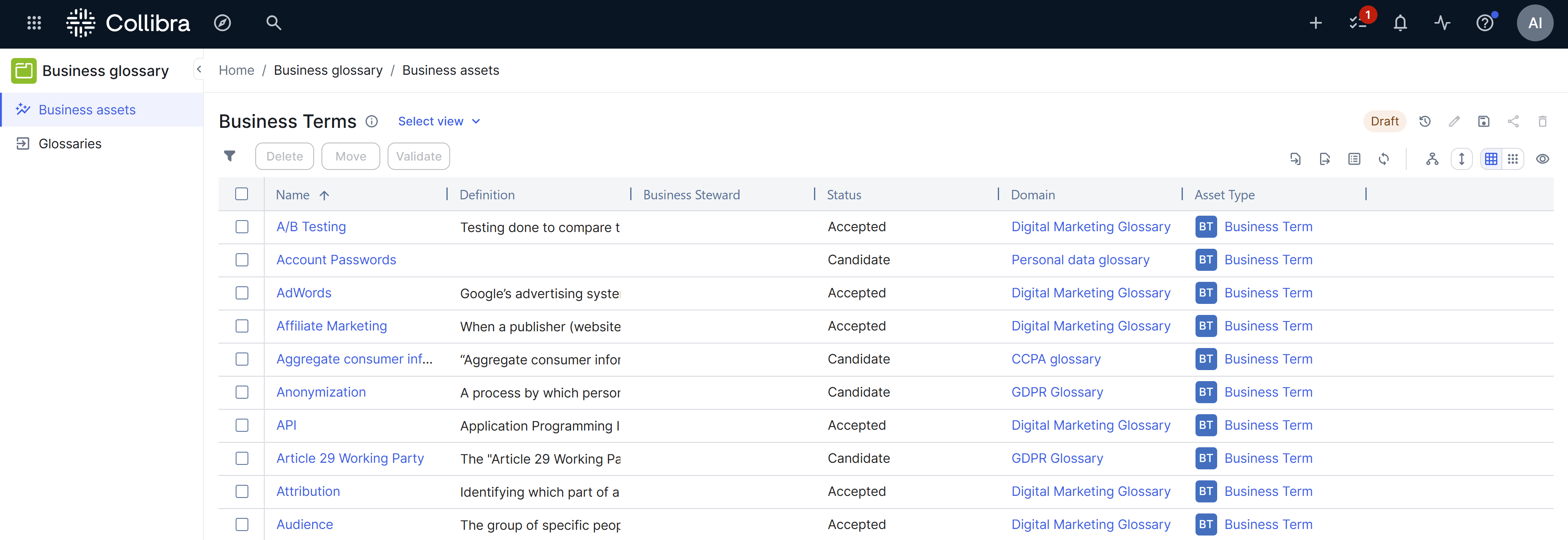Click the plus create icon
This screenshot has width=1568, height=540.
1316,23
